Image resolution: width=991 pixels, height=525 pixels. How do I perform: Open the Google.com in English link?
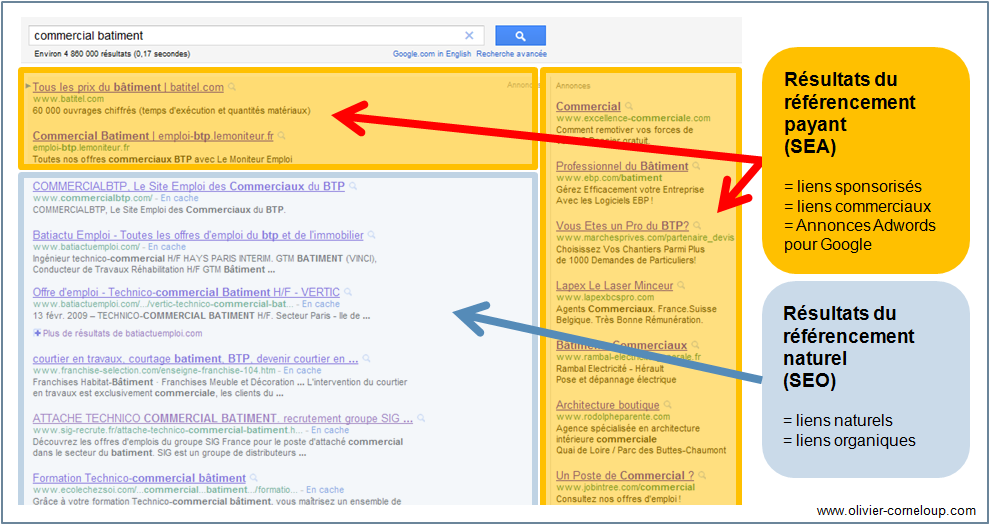click(431, 54)
